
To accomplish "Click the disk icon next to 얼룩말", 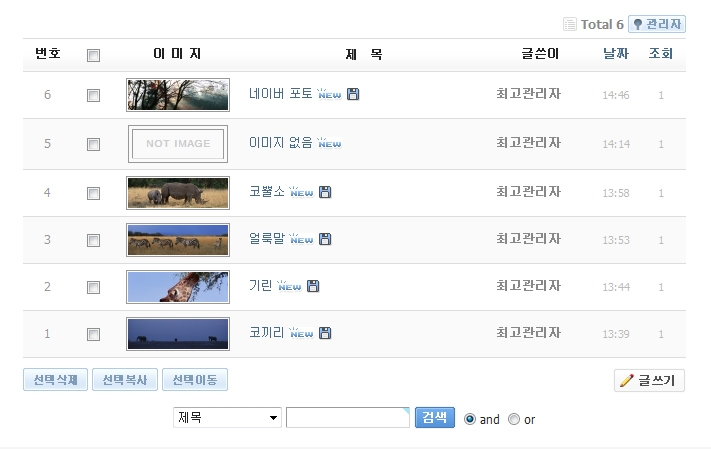I will click(325, 239).
